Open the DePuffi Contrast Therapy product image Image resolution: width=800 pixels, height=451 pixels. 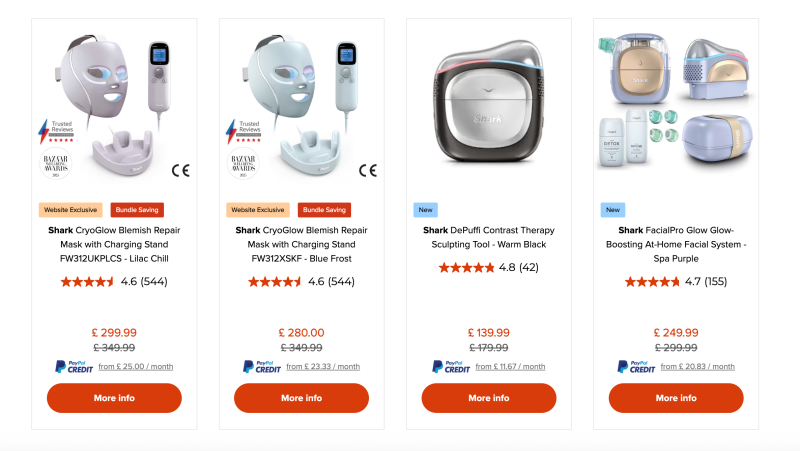point(489,102)
